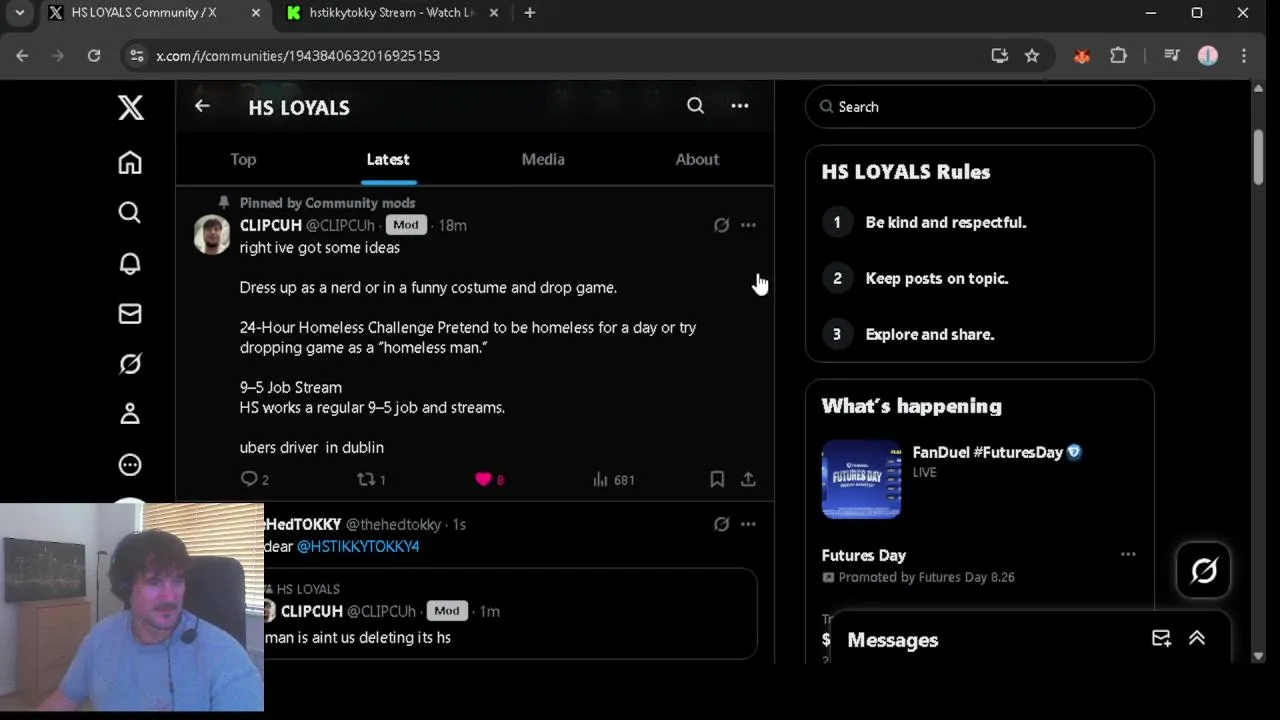1280x720 pixels.
Task: Open Profile icon in the sidebar
Action: pos(130,414)
